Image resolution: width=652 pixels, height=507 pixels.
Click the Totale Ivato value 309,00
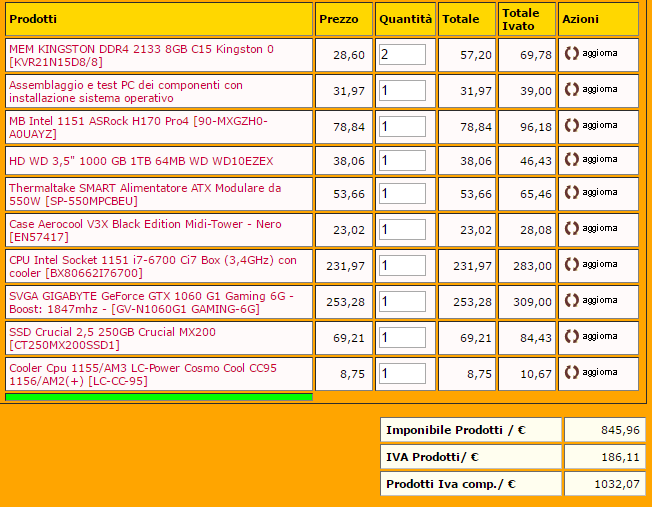tap(532, 302)
